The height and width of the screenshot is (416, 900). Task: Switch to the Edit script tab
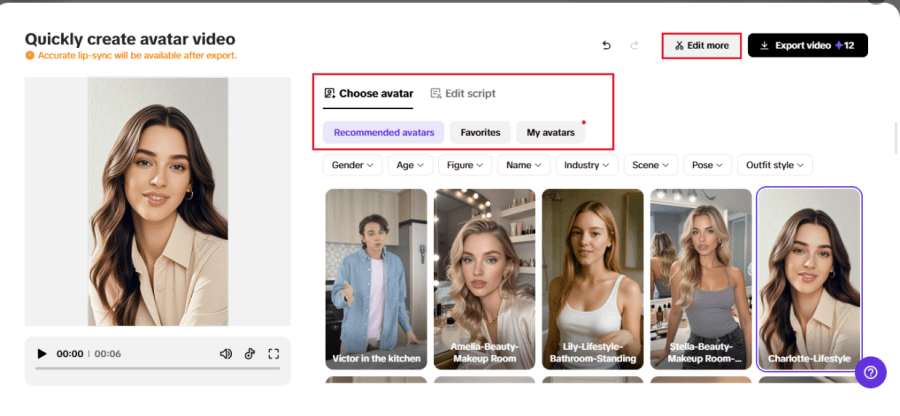point(463,94)
